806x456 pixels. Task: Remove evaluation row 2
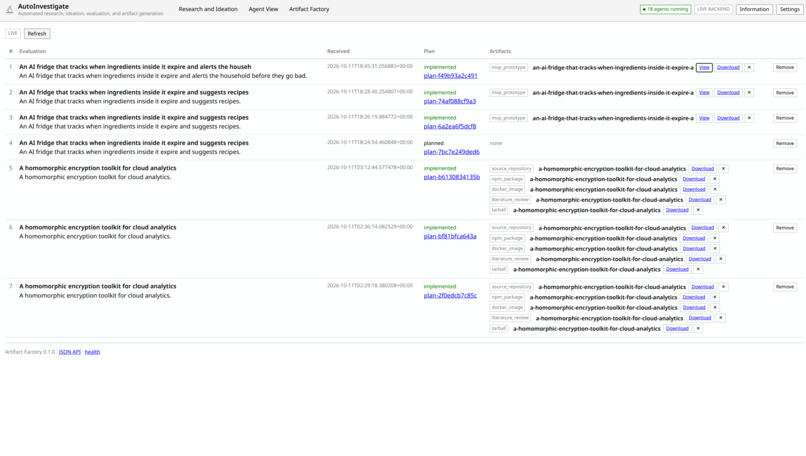(785, 93)
